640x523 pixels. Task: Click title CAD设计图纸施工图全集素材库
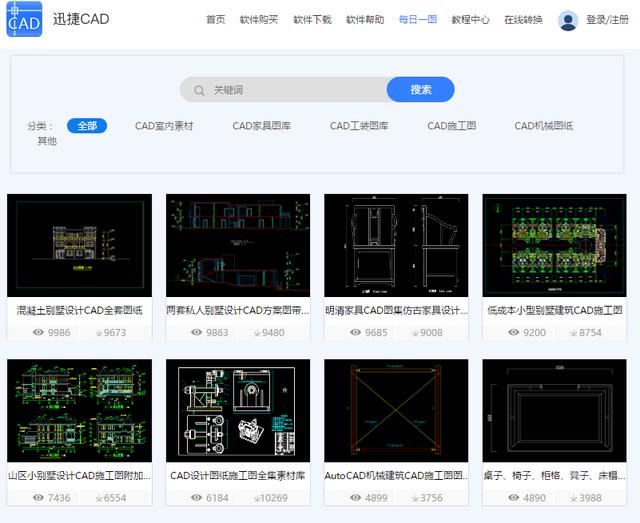238,476
